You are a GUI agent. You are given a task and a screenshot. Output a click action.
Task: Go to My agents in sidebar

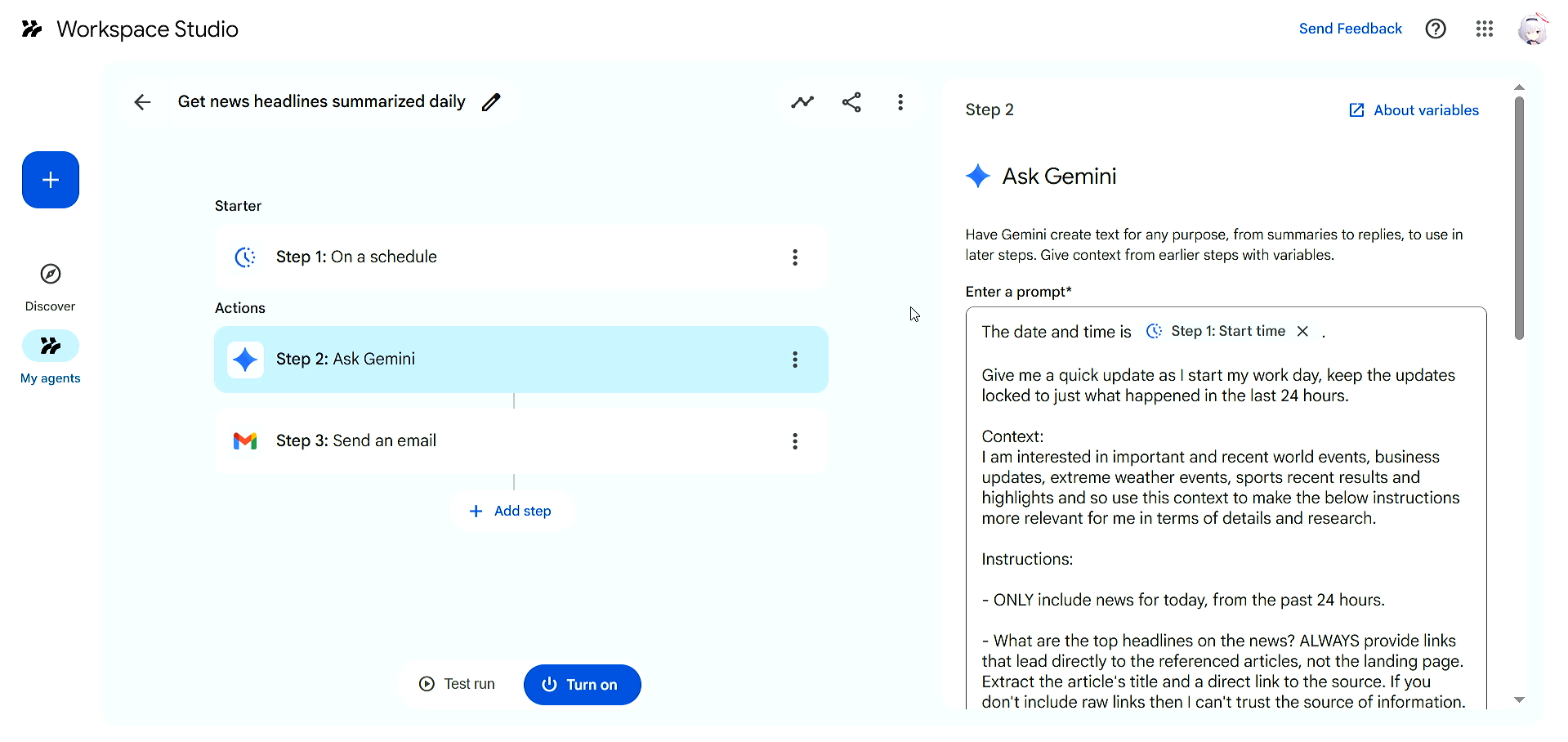pos(51,347)
